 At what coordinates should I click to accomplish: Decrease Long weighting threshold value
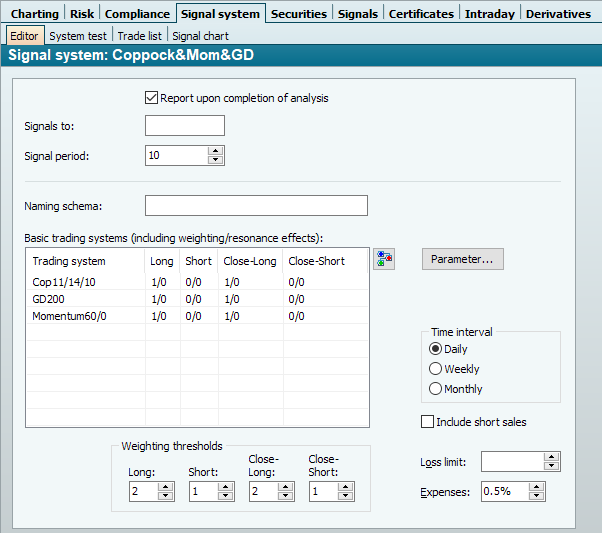[x=166, y=496]
